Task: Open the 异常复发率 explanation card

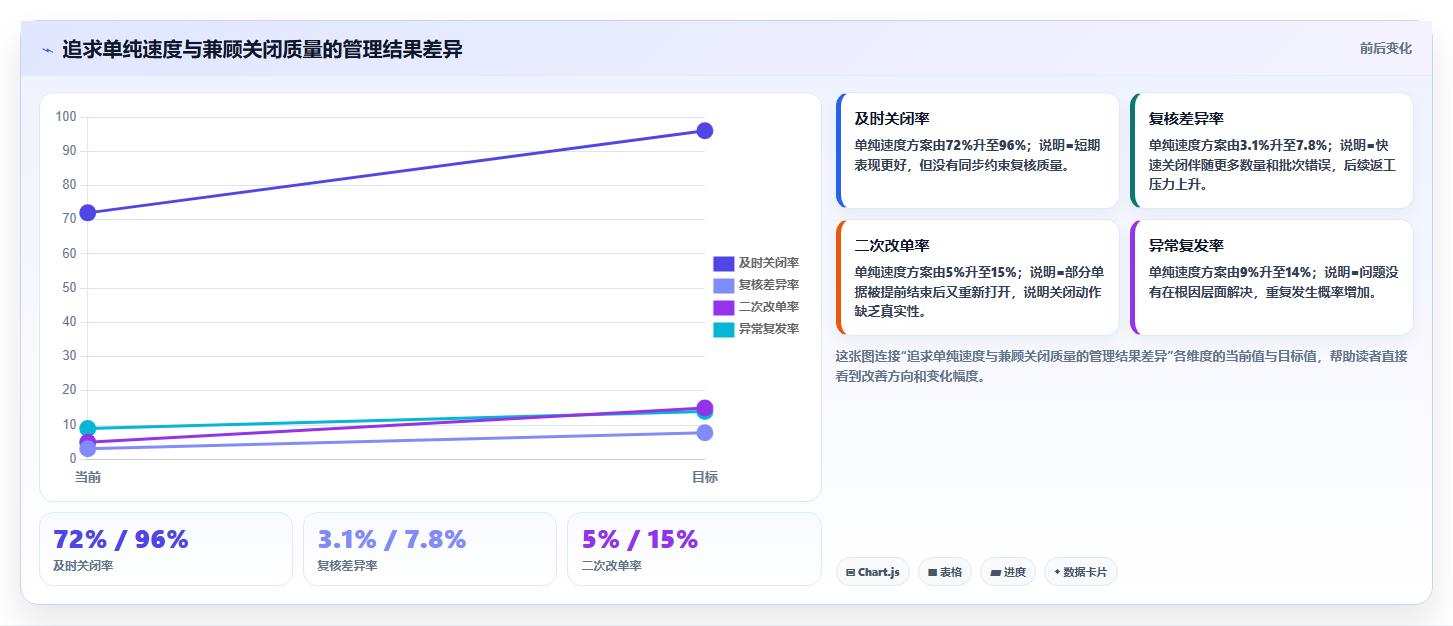Action: (x=1272, y=278)
